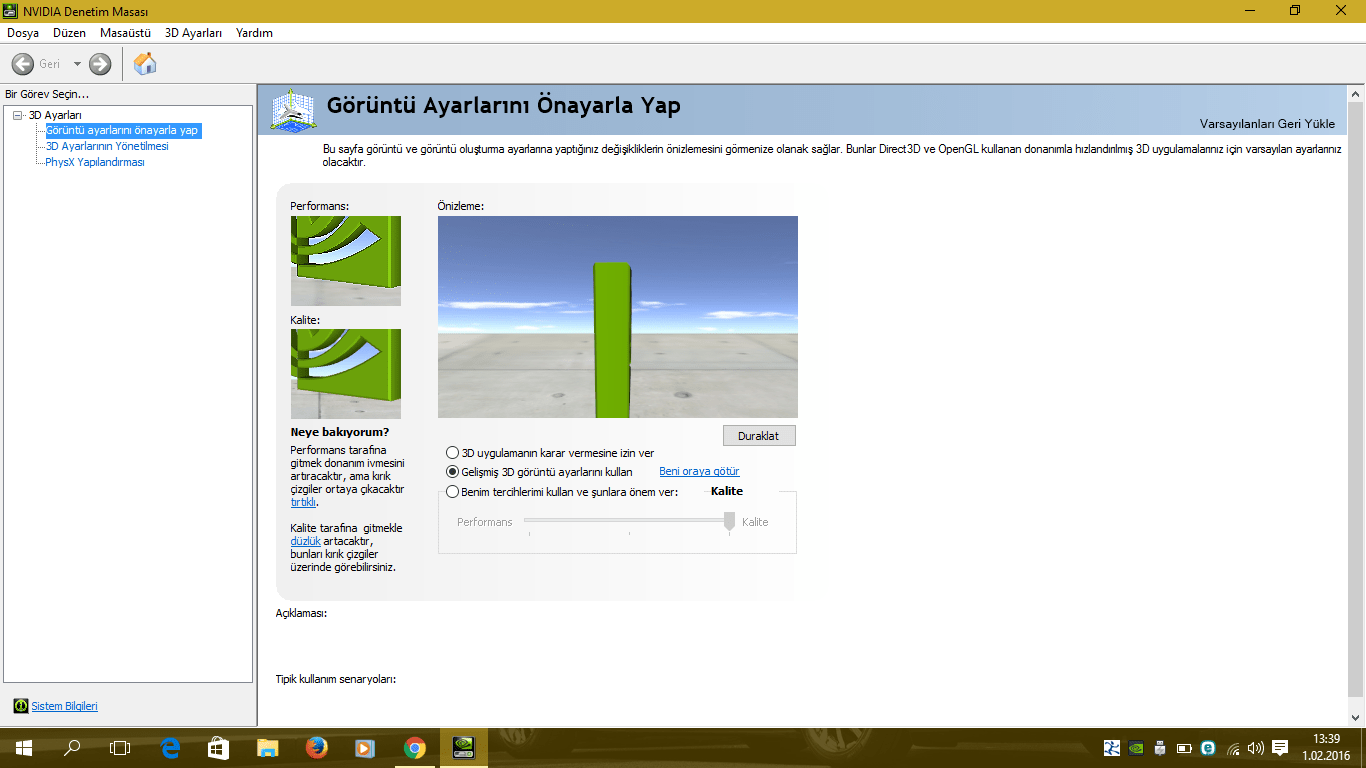
Task: Open taskbar search magnifier
Action: pos(72,747)
